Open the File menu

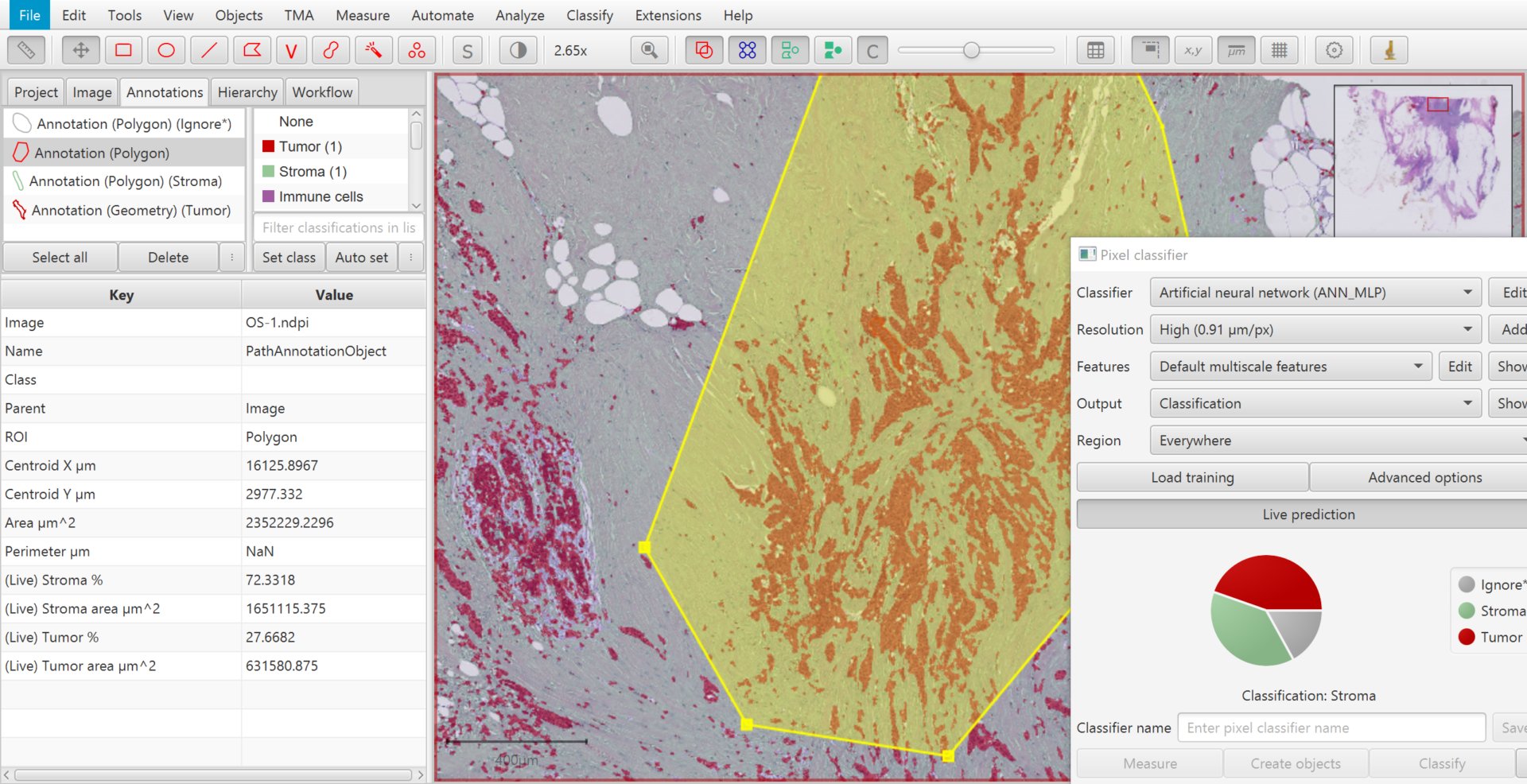29,15
